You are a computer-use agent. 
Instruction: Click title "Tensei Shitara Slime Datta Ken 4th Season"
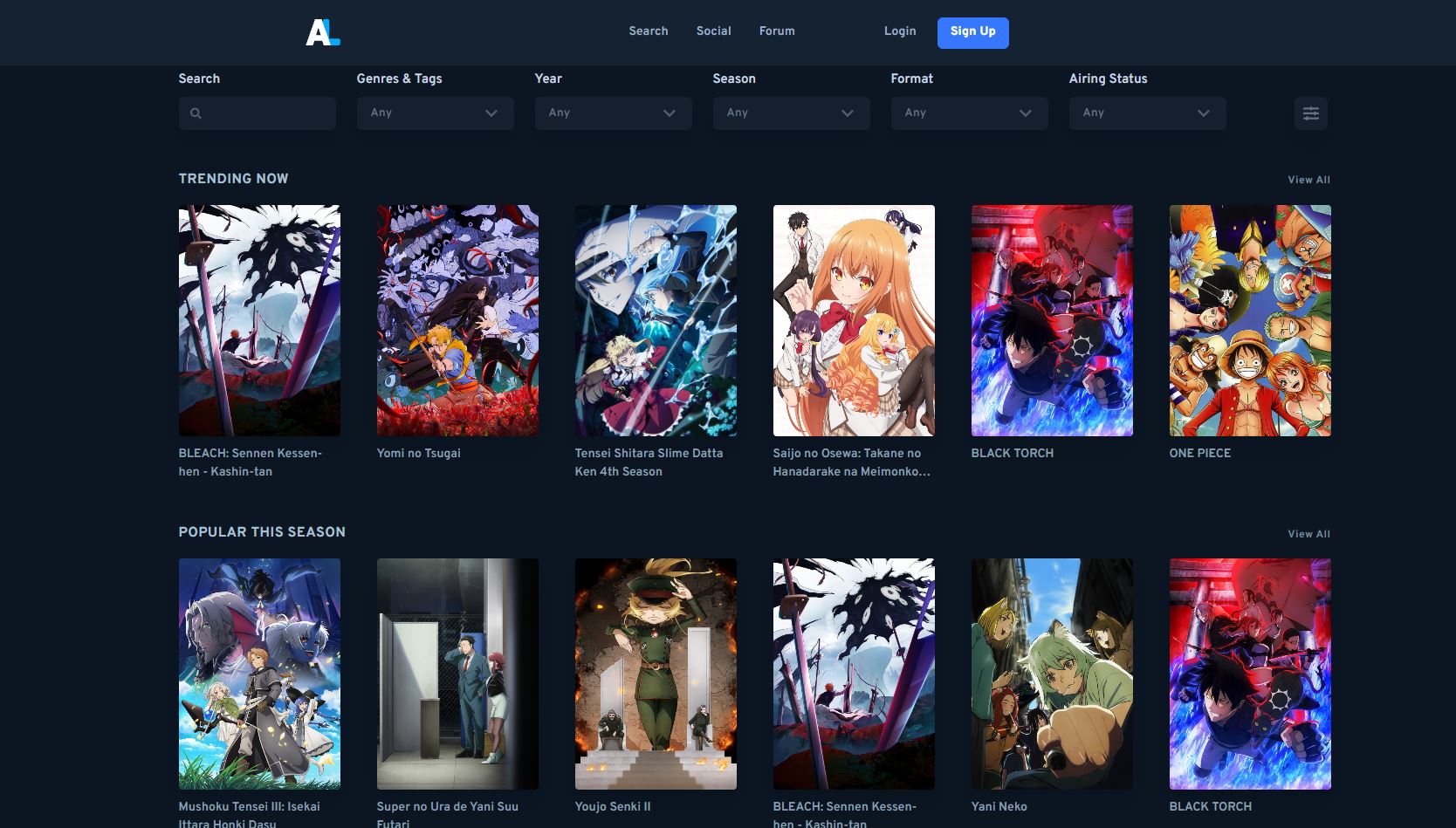click(649, 462)
